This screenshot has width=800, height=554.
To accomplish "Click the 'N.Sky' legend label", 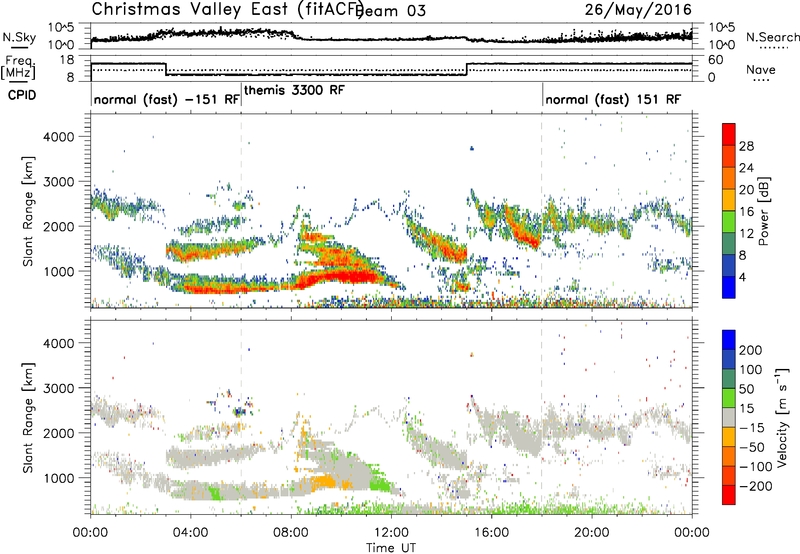I will point(19,37).
